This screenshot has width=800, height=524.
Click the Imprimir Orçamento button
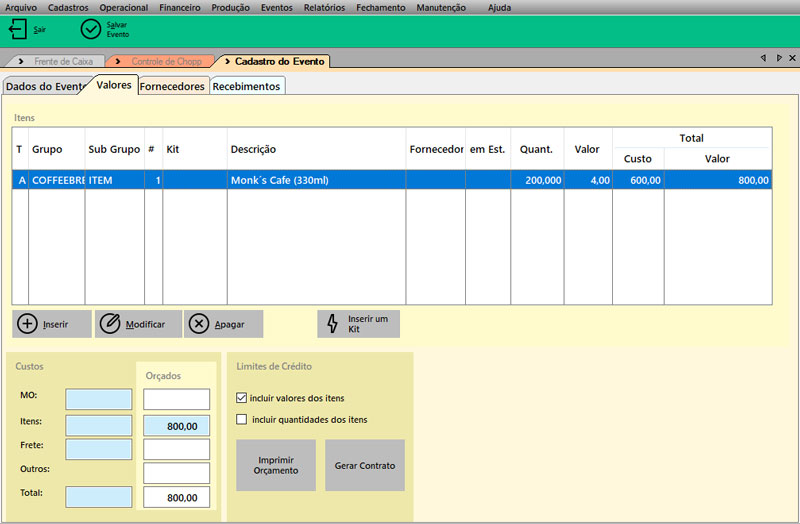tap(276, 465)
